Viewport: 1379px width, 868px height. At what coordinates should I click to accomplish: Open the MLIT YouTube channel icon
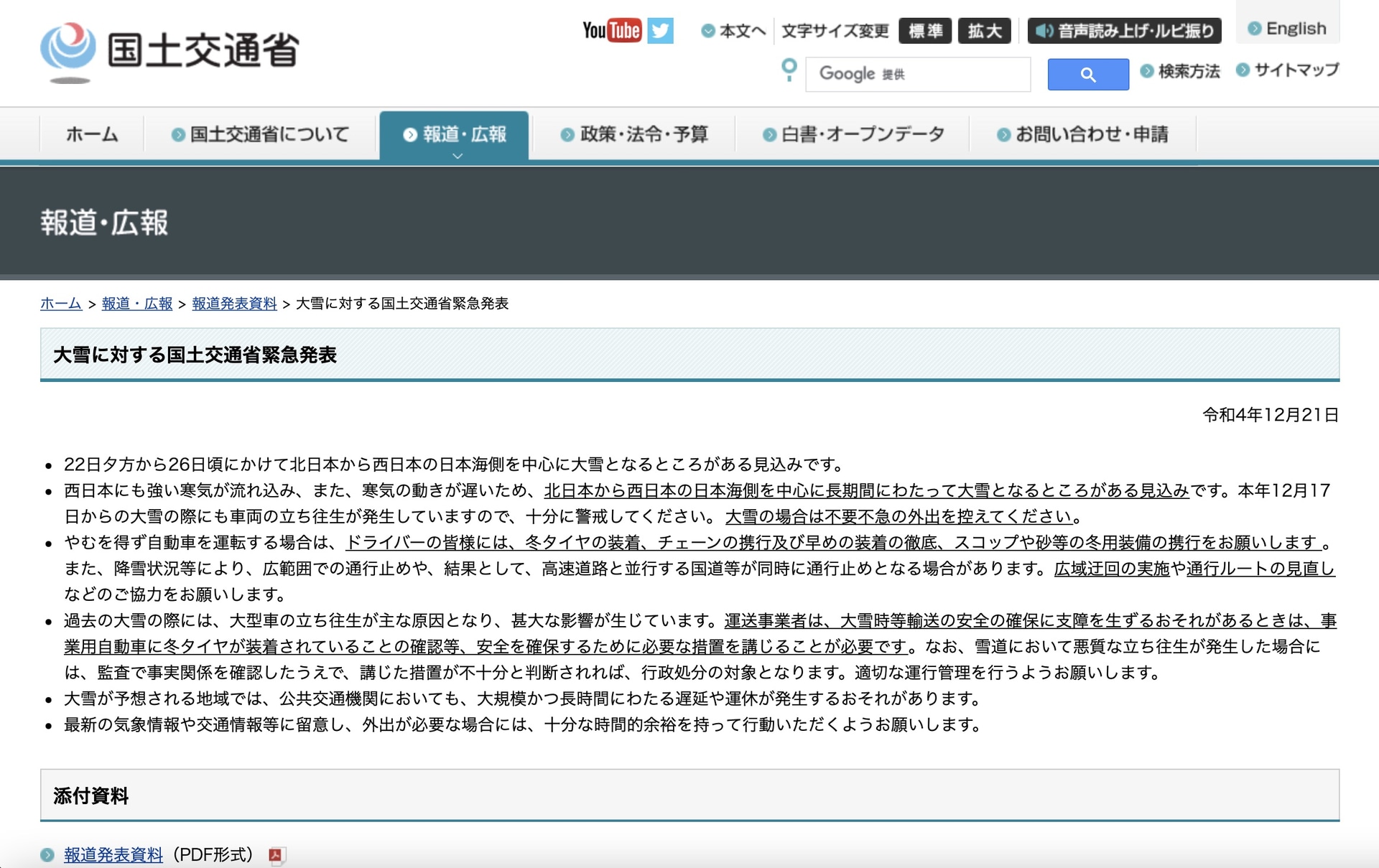pos(611,30)
